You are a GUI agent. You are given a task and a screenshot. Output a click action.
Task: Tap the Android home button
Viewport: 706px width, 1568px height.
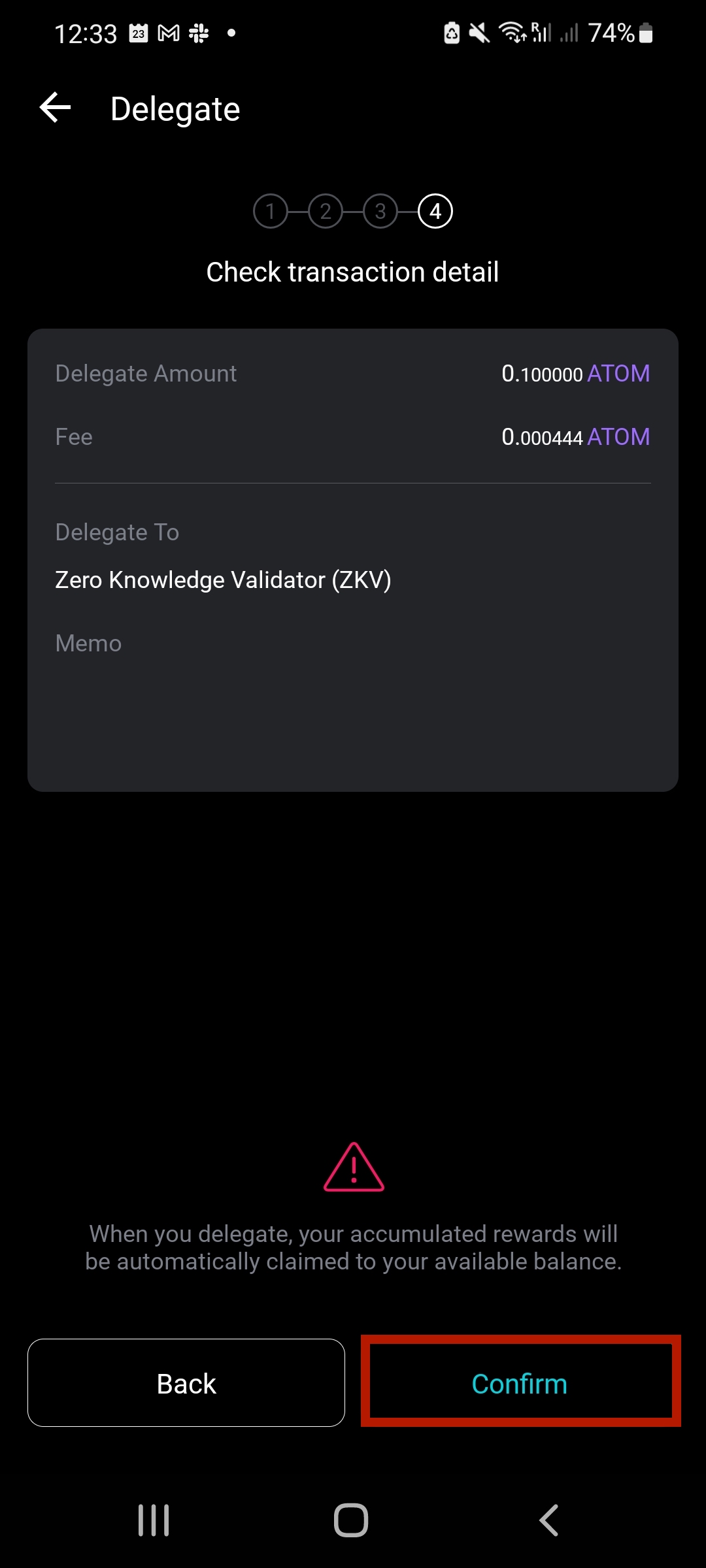point(351,1520)
